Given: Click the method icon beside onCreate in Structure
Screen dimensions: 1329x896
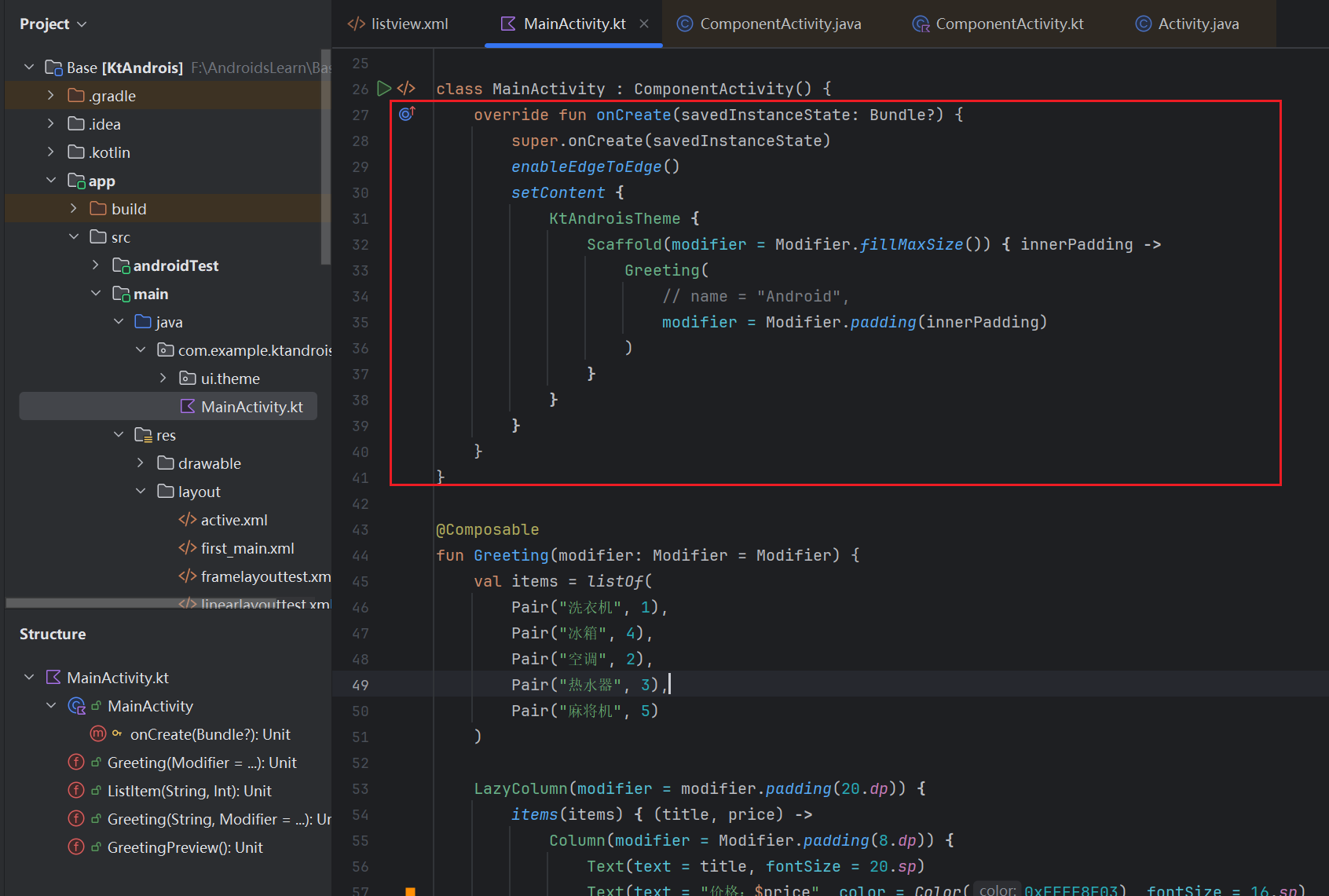Looking at the screenshot, I should point(98,734).
